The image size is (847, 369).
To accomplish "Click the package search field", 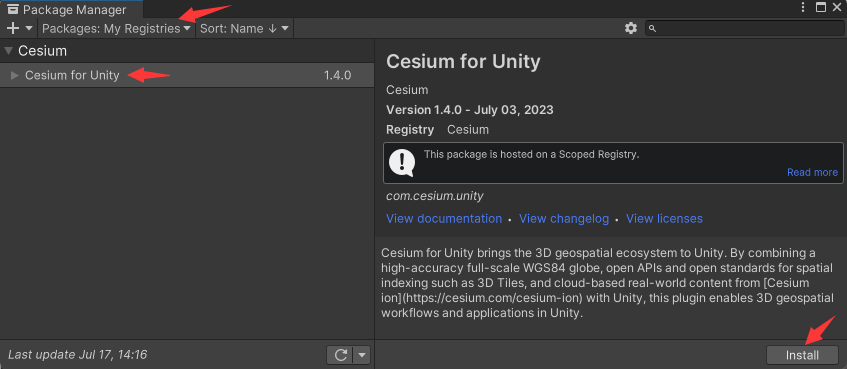I will (744, 29).
